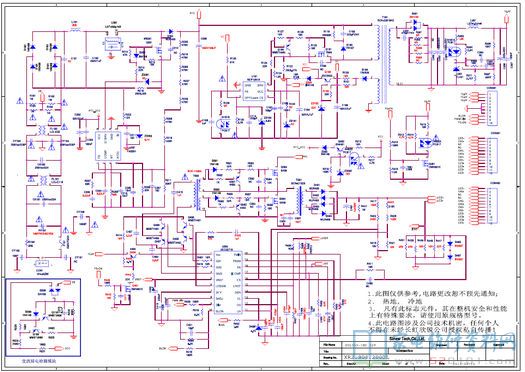The width and height of the screenshot is (525, 372).
Task: Select the relay coil box at the top left
Action: 112,44
